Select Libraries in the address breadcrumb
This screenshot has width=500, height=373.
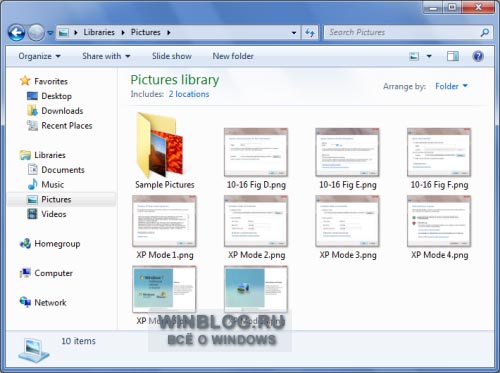99,32
